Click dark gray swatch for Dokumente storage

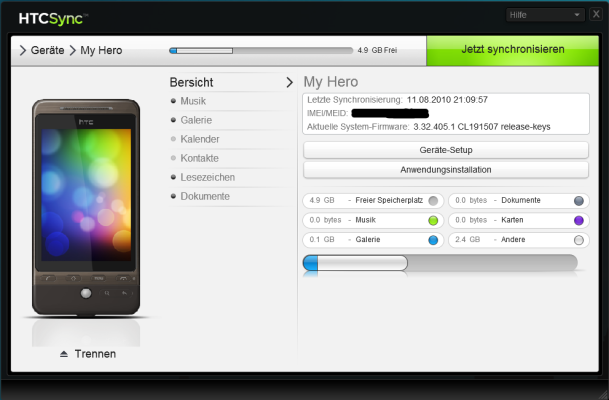point(579,200)
